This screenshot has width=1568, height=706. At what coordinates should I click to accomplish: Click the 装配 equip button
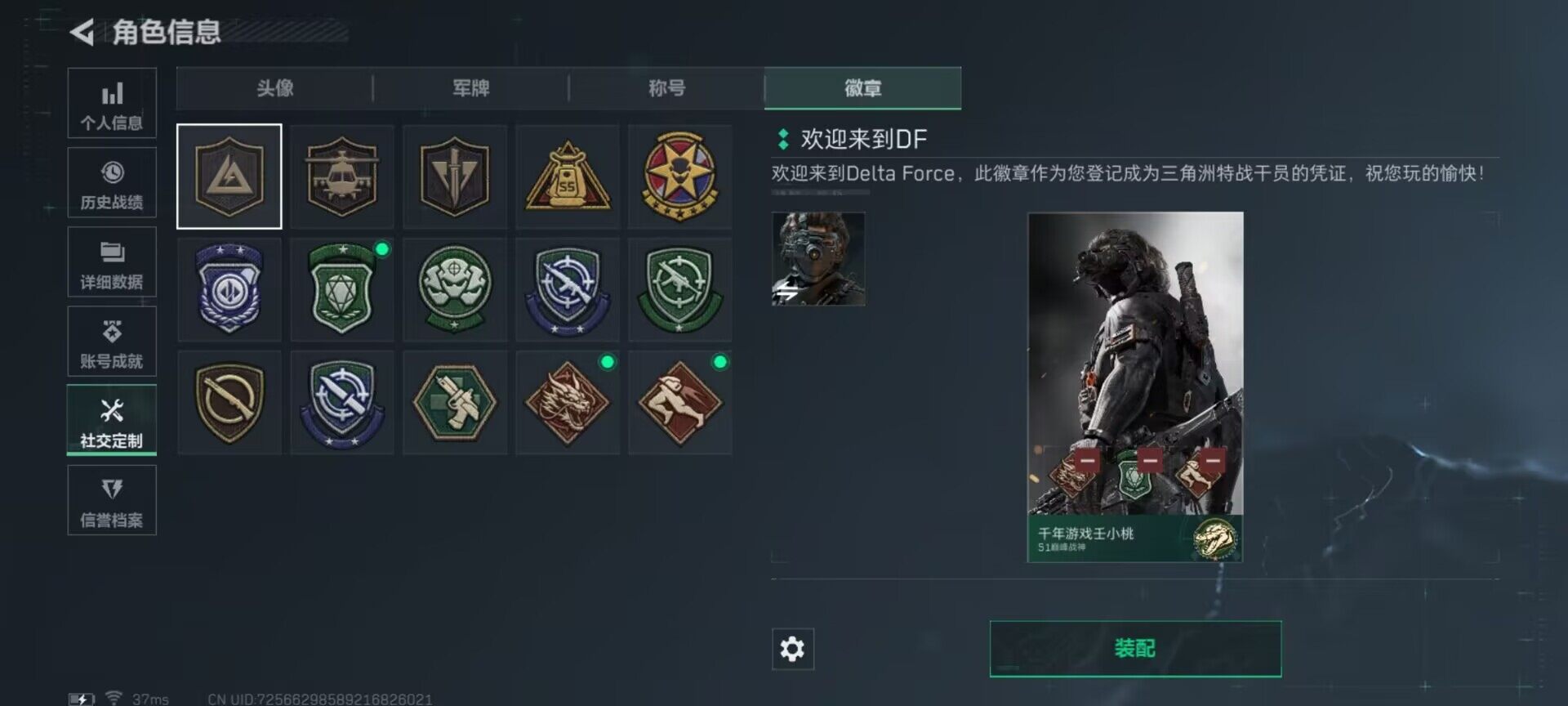pos(1135,649)
